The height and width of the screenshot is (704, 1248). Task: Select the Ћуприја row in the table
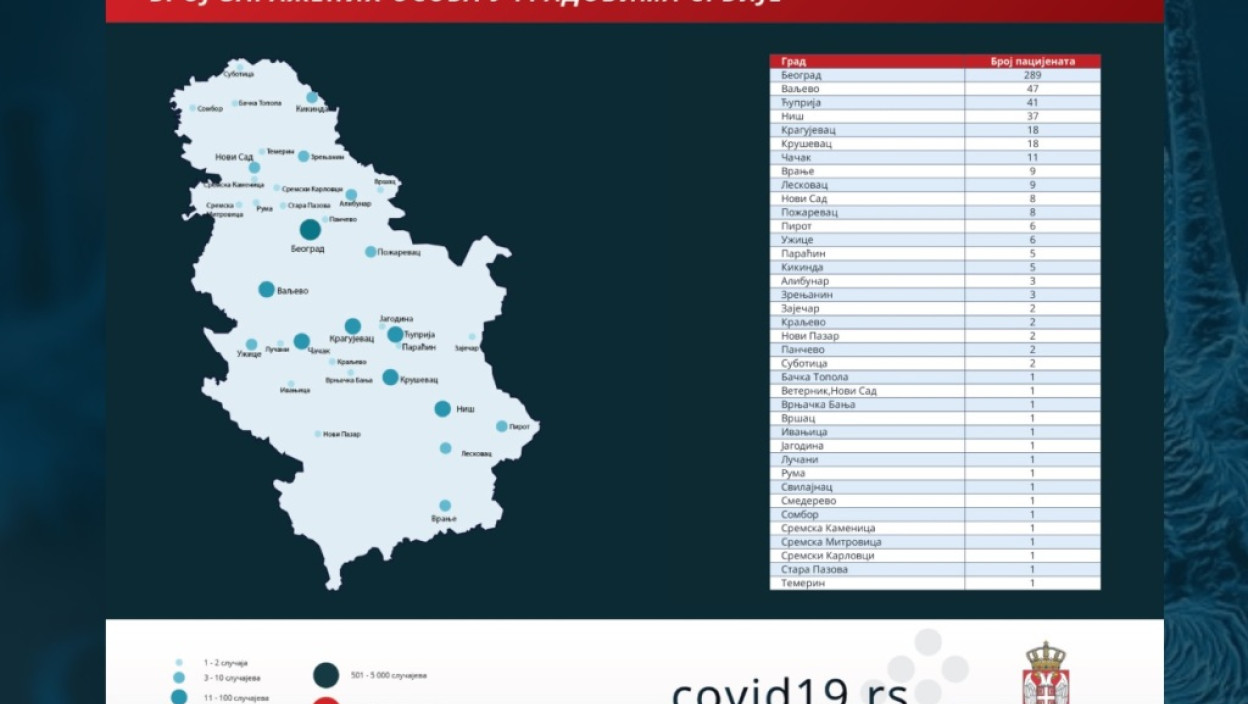click(x=935, y=103)
